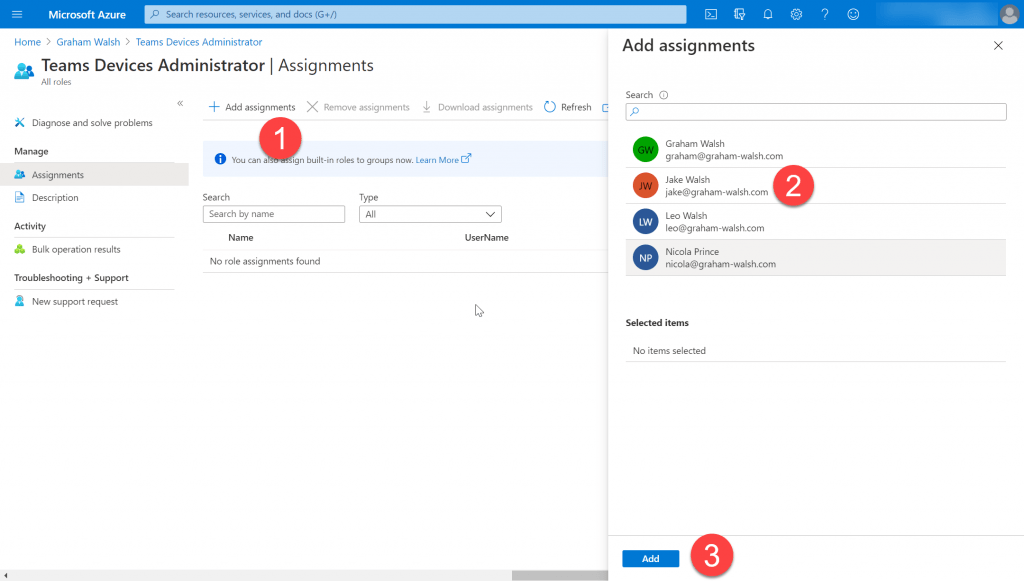Open the account avatar menu
This screenshot has height=581, width=1024.
pyautogui.click(x=1009, y=14)
